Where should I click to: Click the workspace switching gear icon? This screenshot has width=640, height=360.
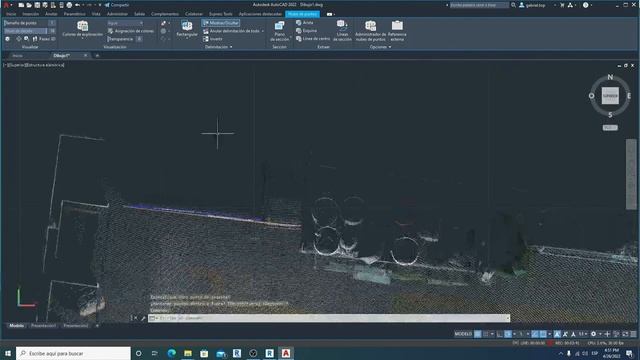[593, 334]
